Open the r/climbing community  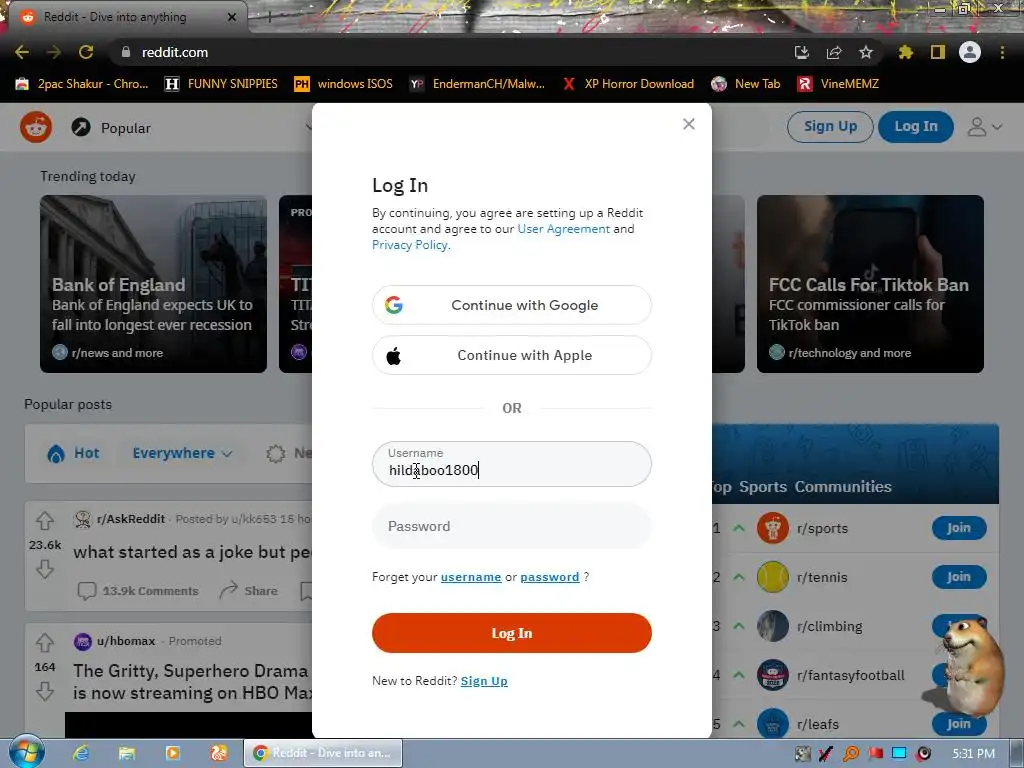tap(829, 626)
